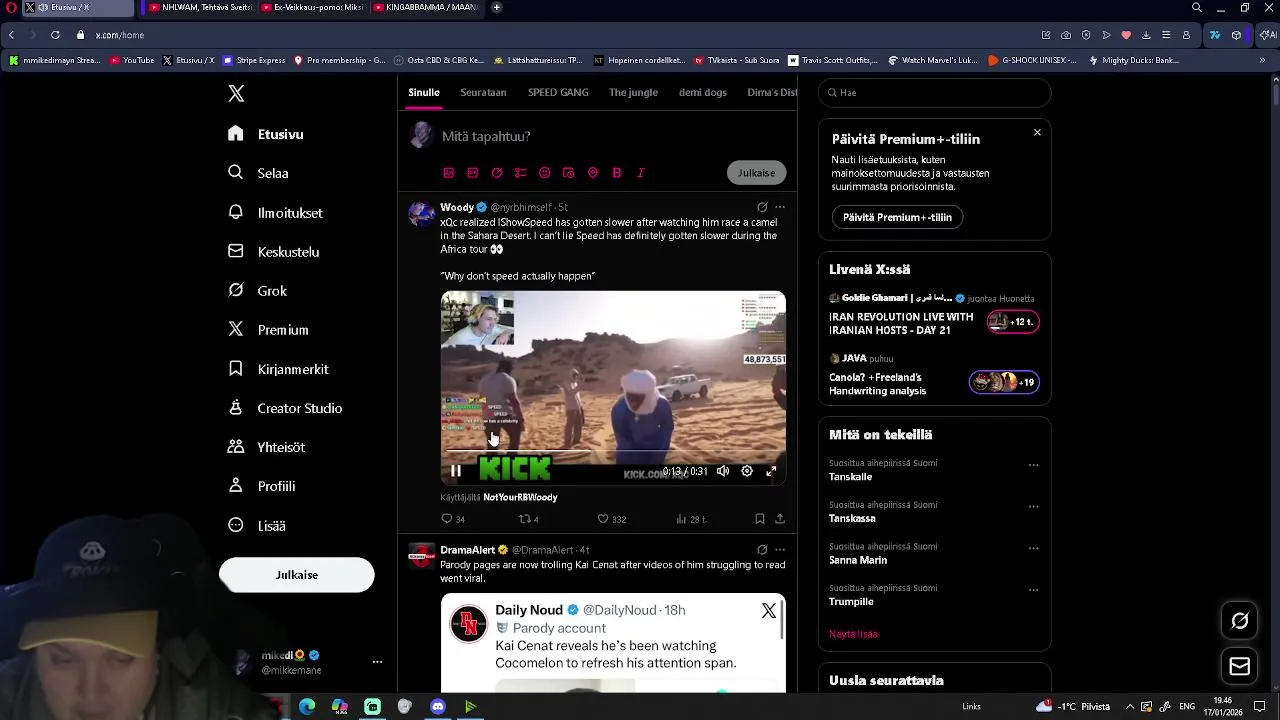Open options for Tanskalle trend

click(x=1034, y=465)
